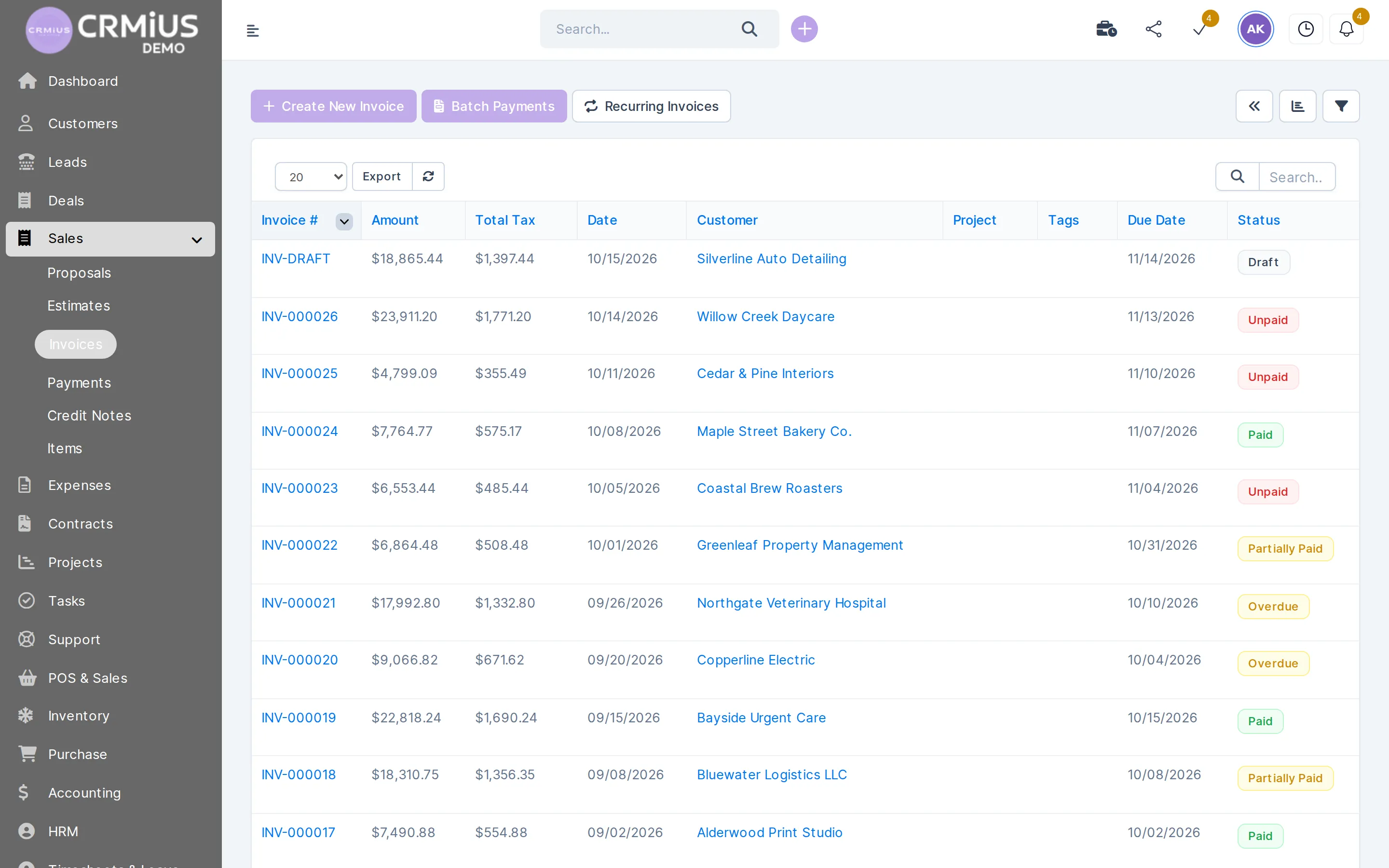
Task: Open Credit Notes in the sidebar
Action: pos(89,416)
